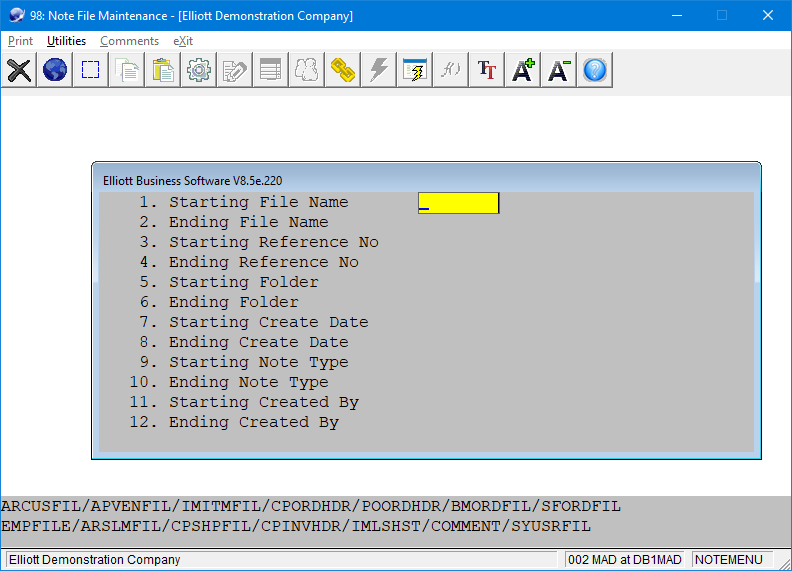Click the Ending Created By label
The width and height of the screenshot is (792, 571).
(254, 422)
